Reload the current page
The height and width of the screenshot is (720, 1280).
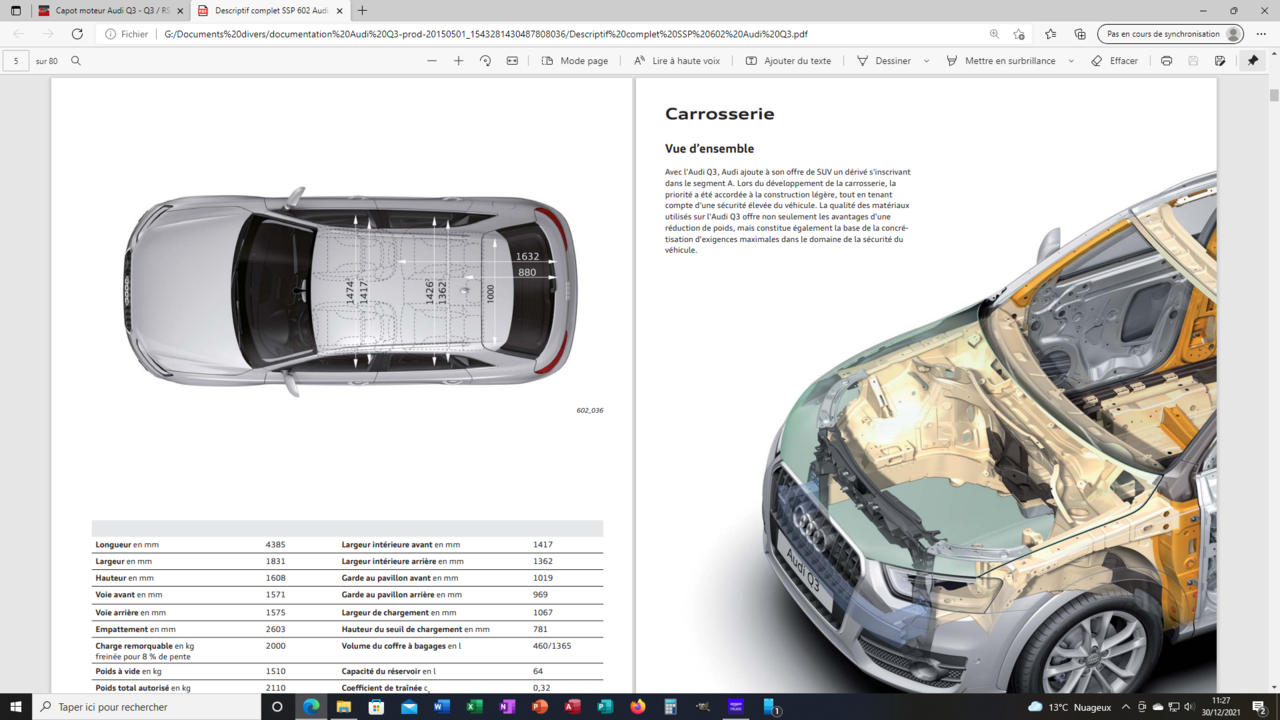[77, 34]
